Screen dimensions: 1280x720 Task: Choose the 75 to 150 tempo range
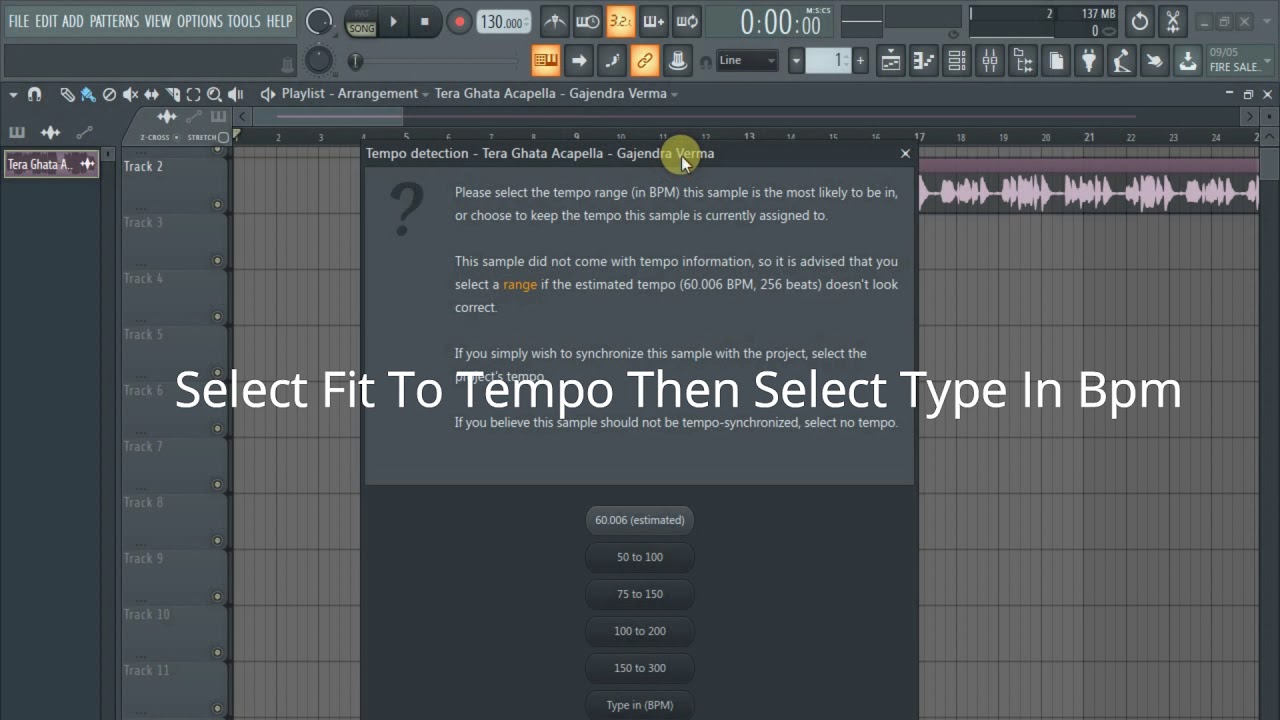pyautogui.click(x=640, y=594)
